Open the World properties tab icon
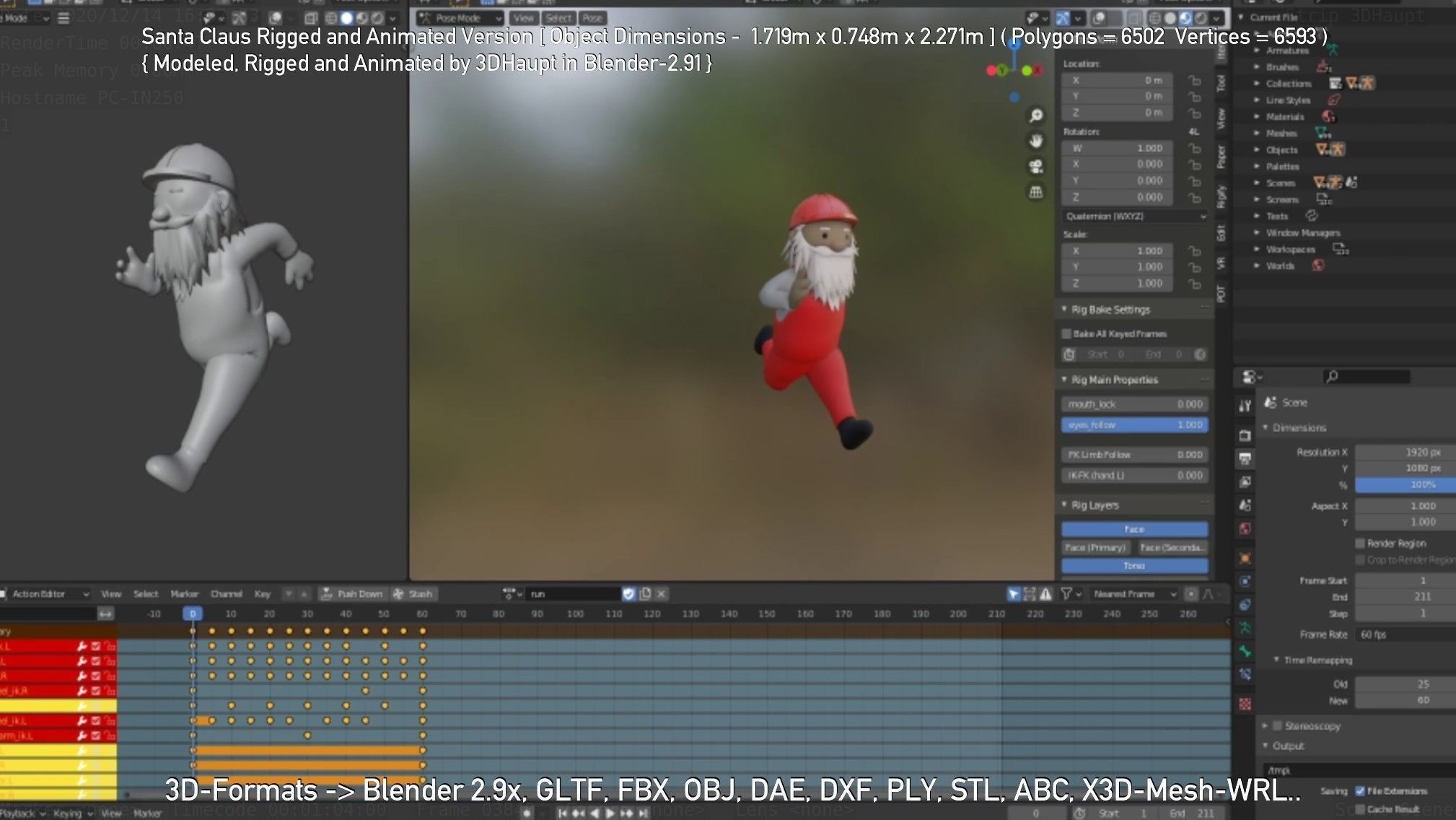Viewport: 1456px width, 820px height. (1245, 528)
